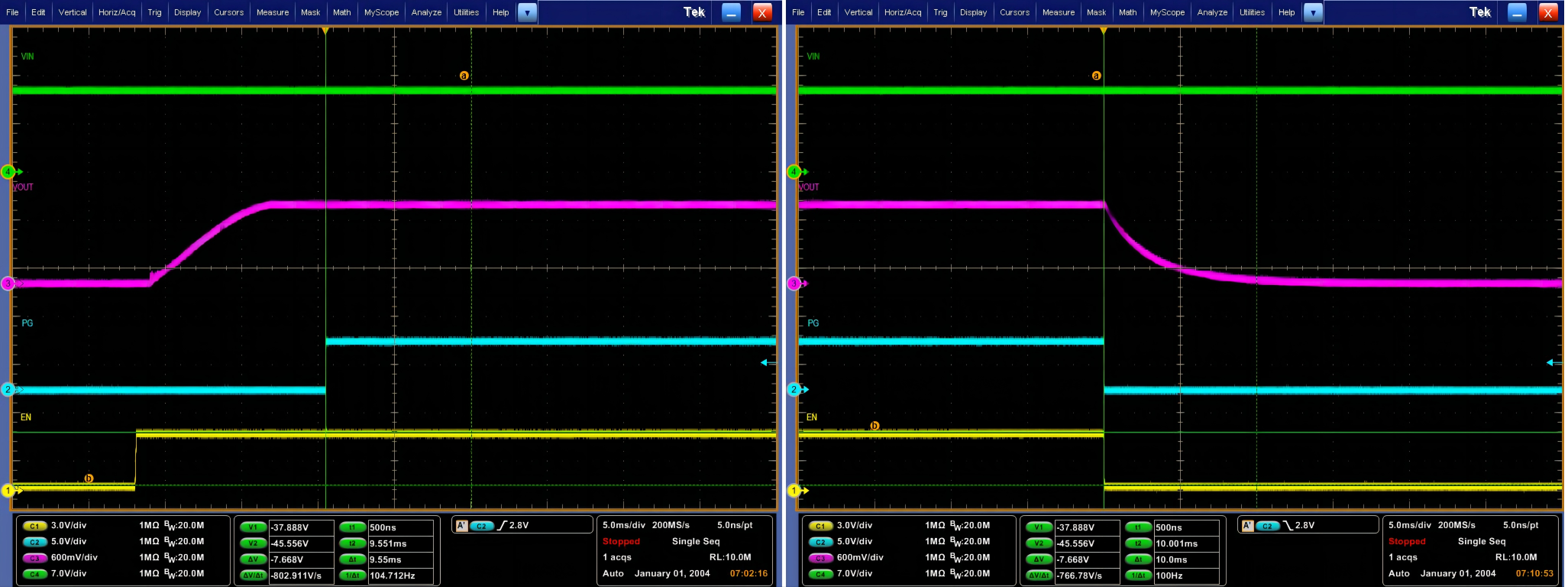Click the A' trigger badge in left scope
Image resolution: width=1568 pixels, height=587 pixels.
(461, 526)
